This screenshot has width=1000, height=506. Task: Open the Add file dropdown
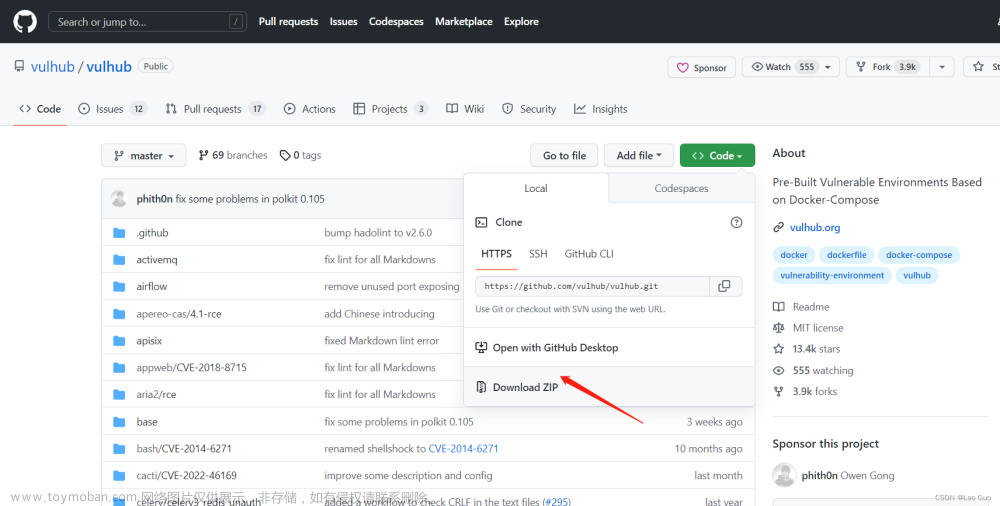638,155
